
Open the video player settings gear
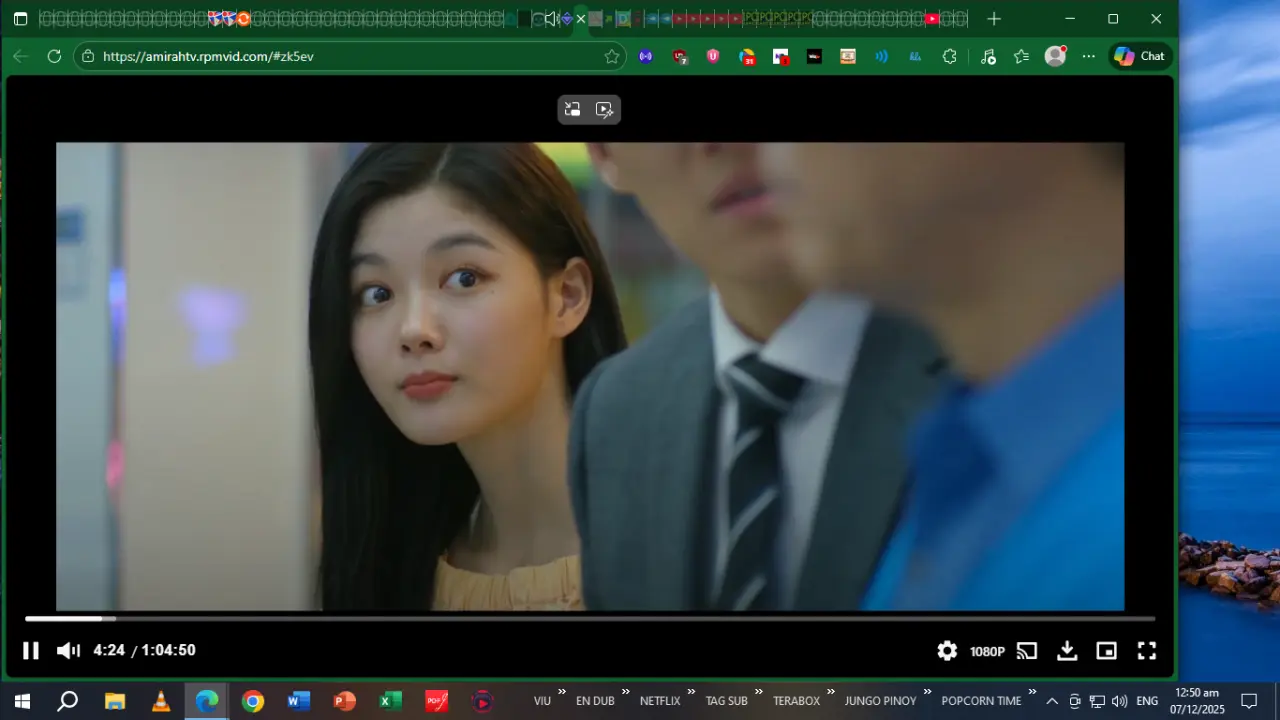coord(947,651)
